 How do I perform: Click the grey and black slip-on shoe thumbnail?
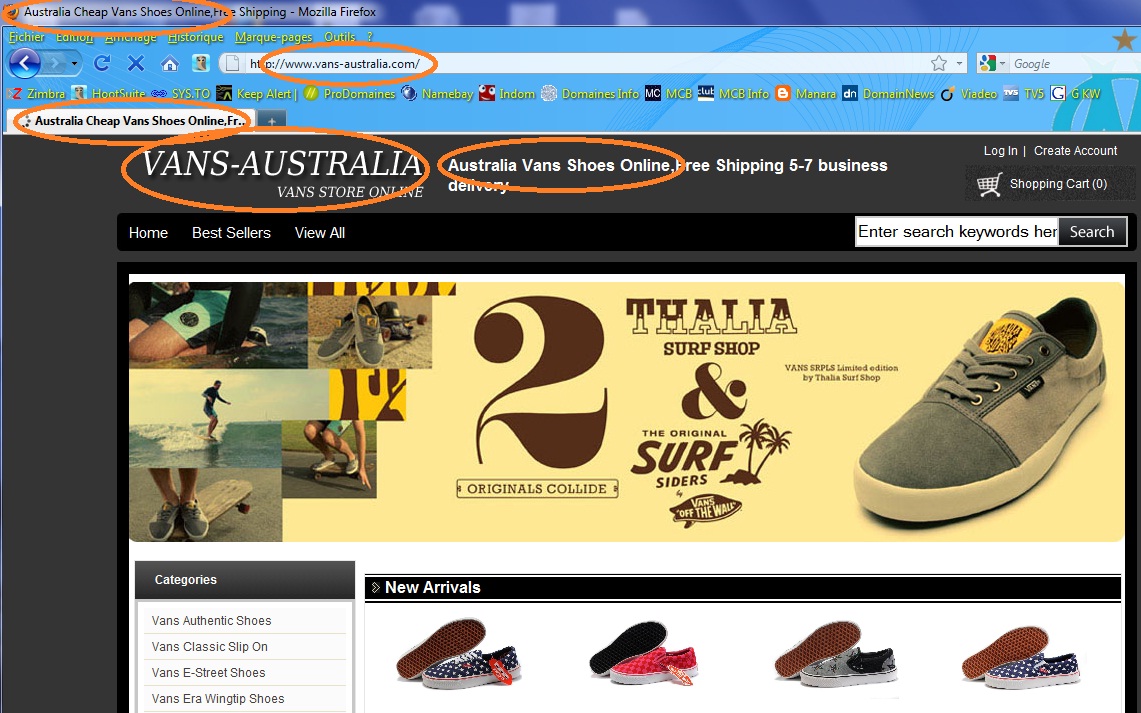tap(835, 653)
